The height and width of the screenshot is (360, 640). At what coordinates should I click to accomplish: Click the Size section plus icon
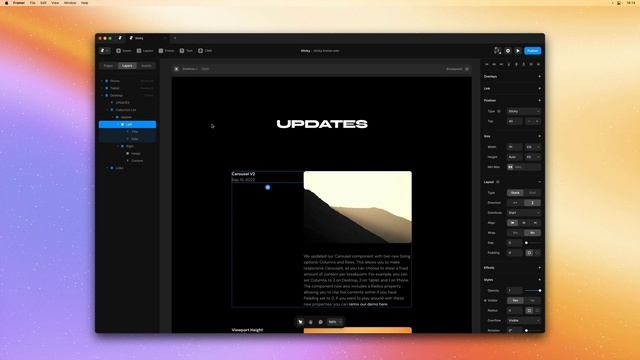(539, 136)
